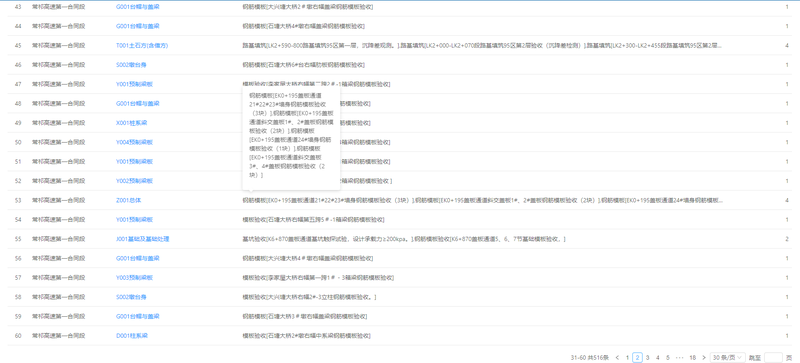Select page 1 in pagination
The image size is (800, 363).
[x=628, y=357]
